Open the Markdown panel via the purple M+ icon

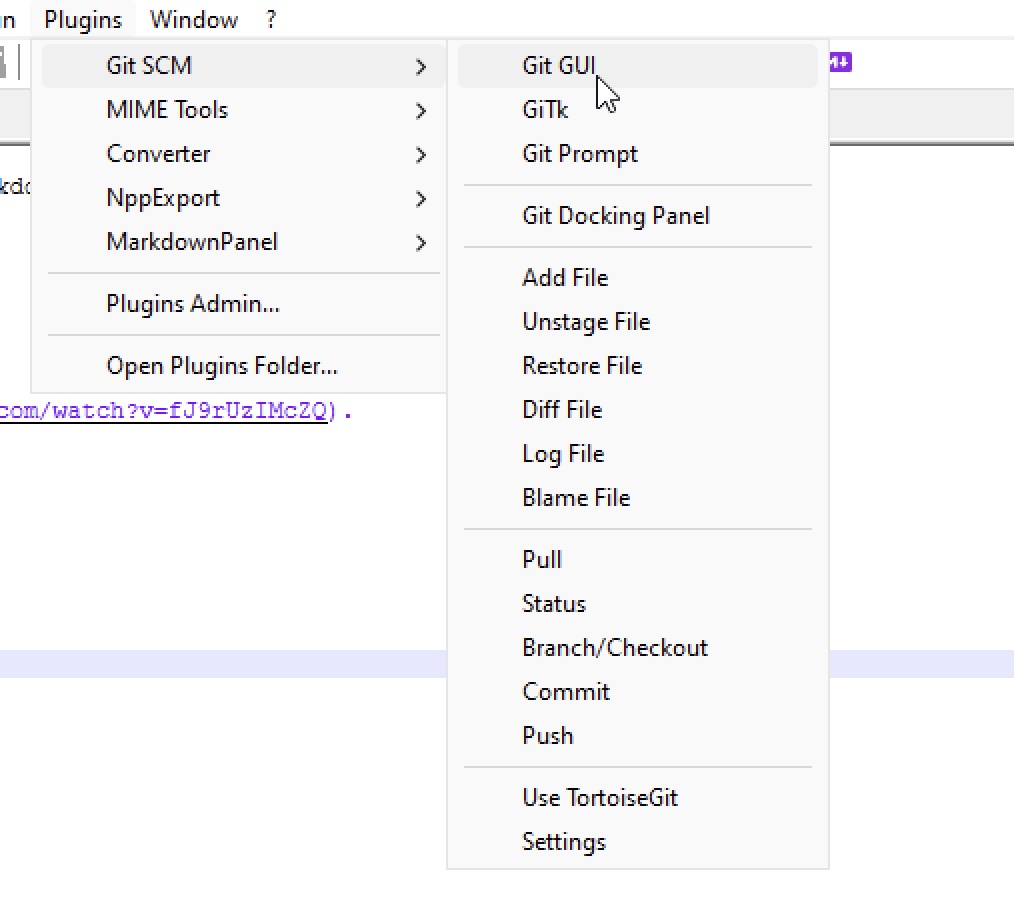coord(840,62)
